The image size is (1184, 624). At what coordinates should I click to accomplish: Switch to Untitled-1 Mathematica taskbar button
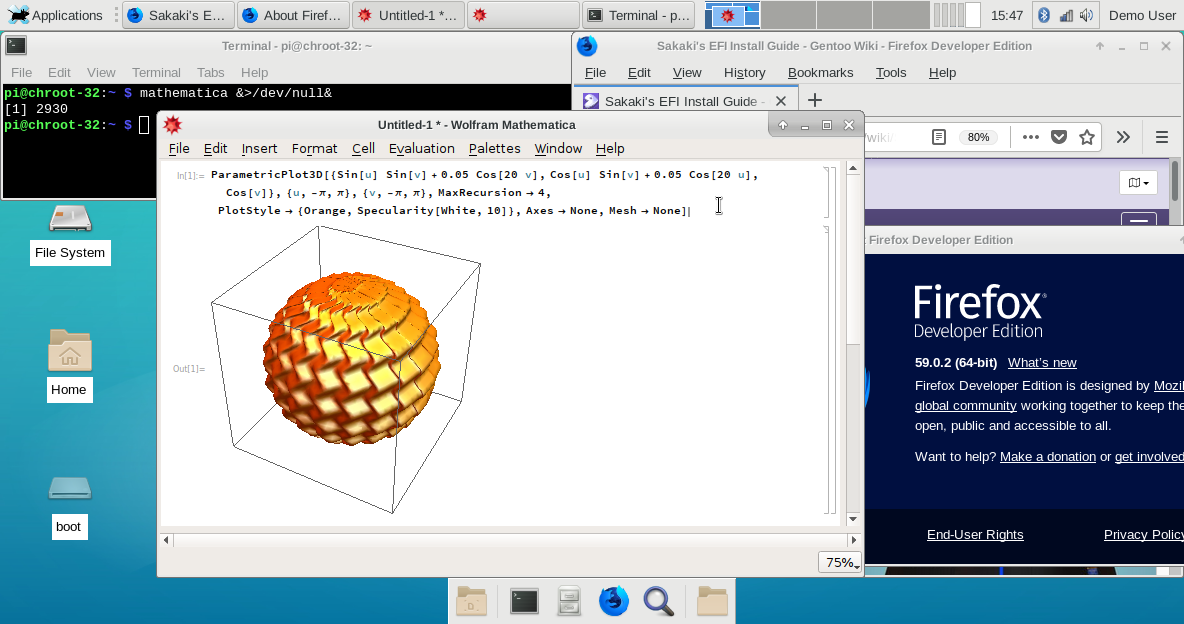click(409, 15)
